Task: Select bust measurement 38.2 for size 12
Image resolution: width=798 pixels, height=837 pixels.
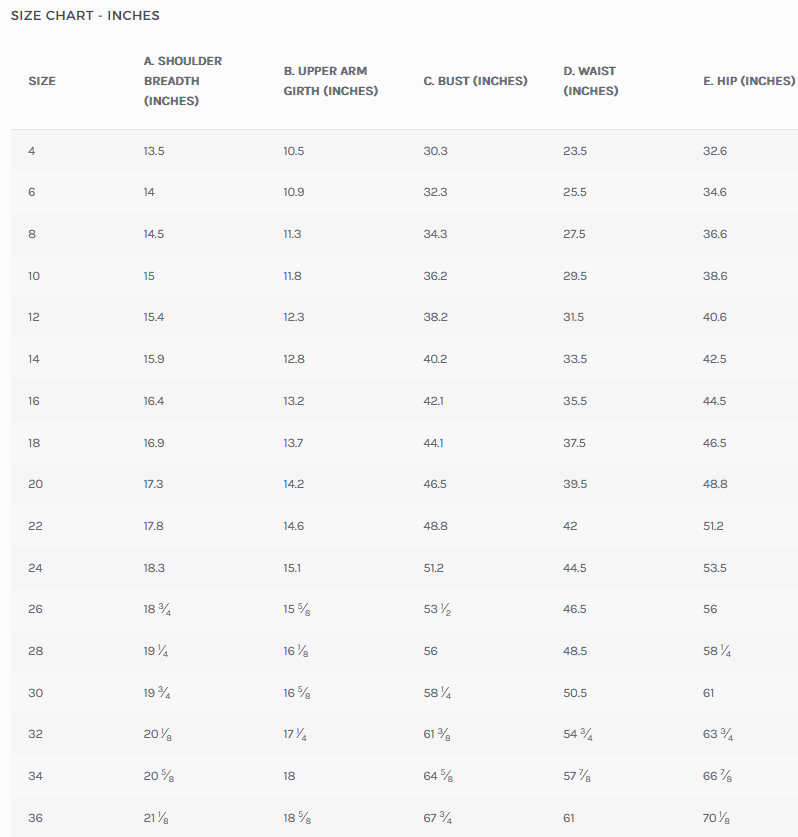Action: pos(435,317)
